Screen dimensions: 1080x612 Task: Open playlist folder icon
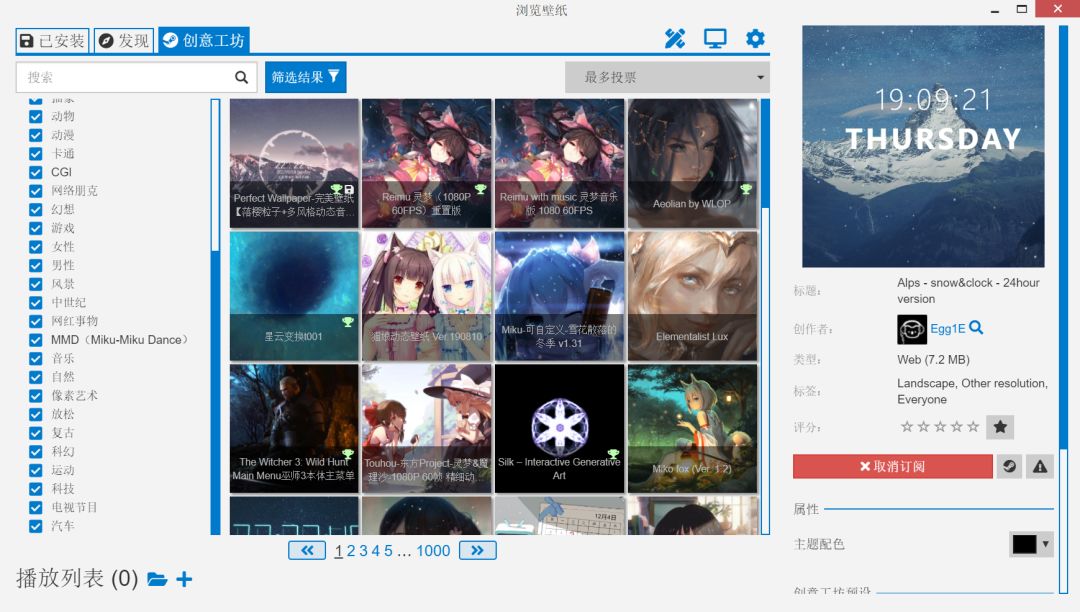[x=157, y=579]
